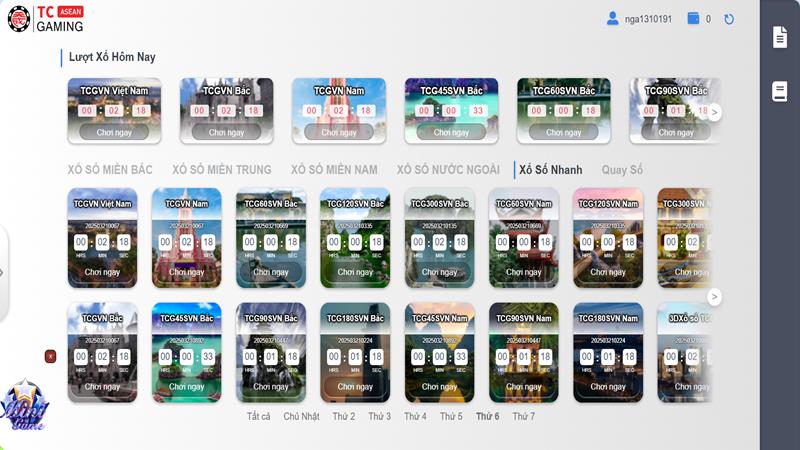Filter by Tất cả days
Screen dimensions: 800x450
point(258,416)
